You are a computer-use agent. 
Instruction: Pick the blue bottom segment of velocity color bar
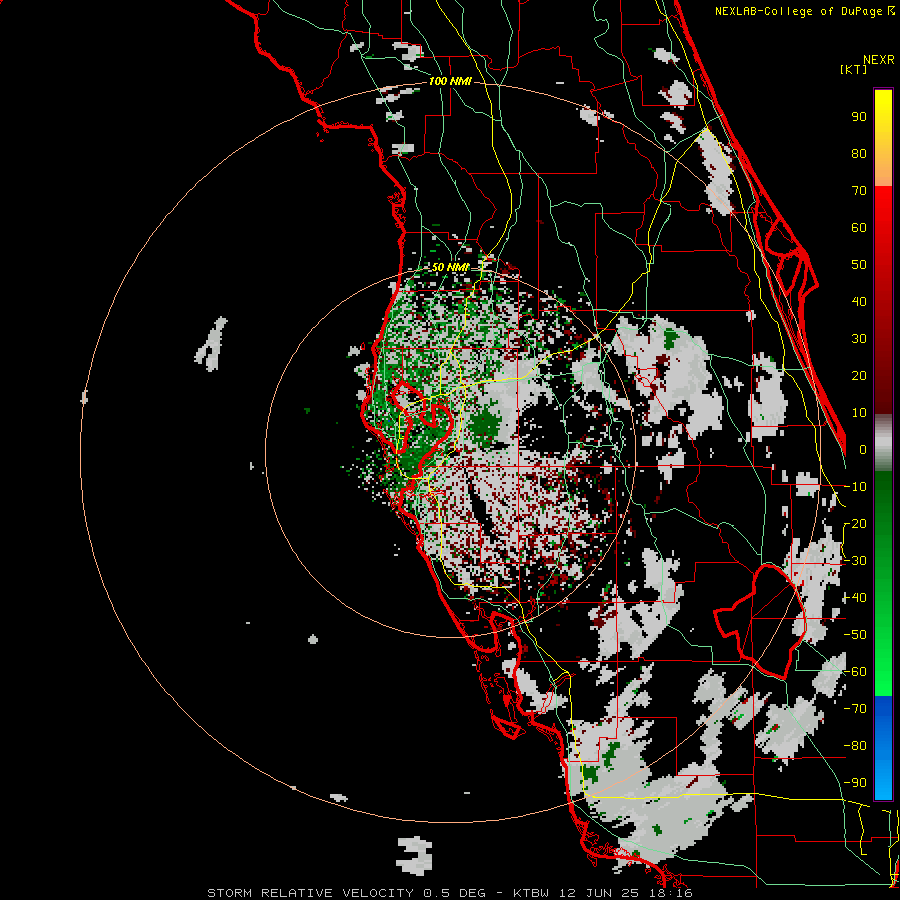[x=883, y=748]
